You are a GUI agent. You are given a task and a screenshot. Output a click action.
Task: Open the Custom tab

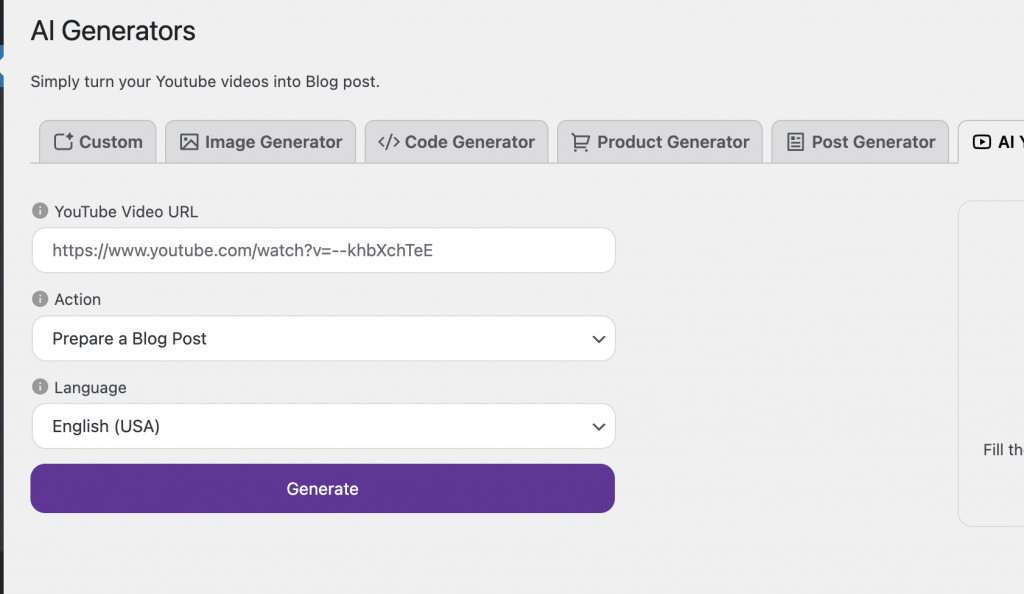[x=98, y=142]
